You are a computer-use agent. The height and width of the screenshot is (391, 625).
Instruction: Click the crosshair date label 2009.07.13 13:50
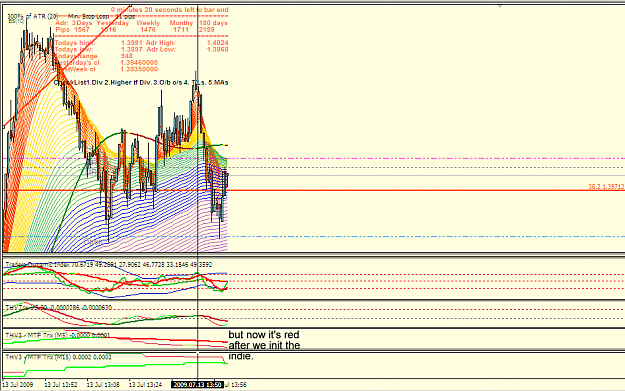tap(197, 385)
